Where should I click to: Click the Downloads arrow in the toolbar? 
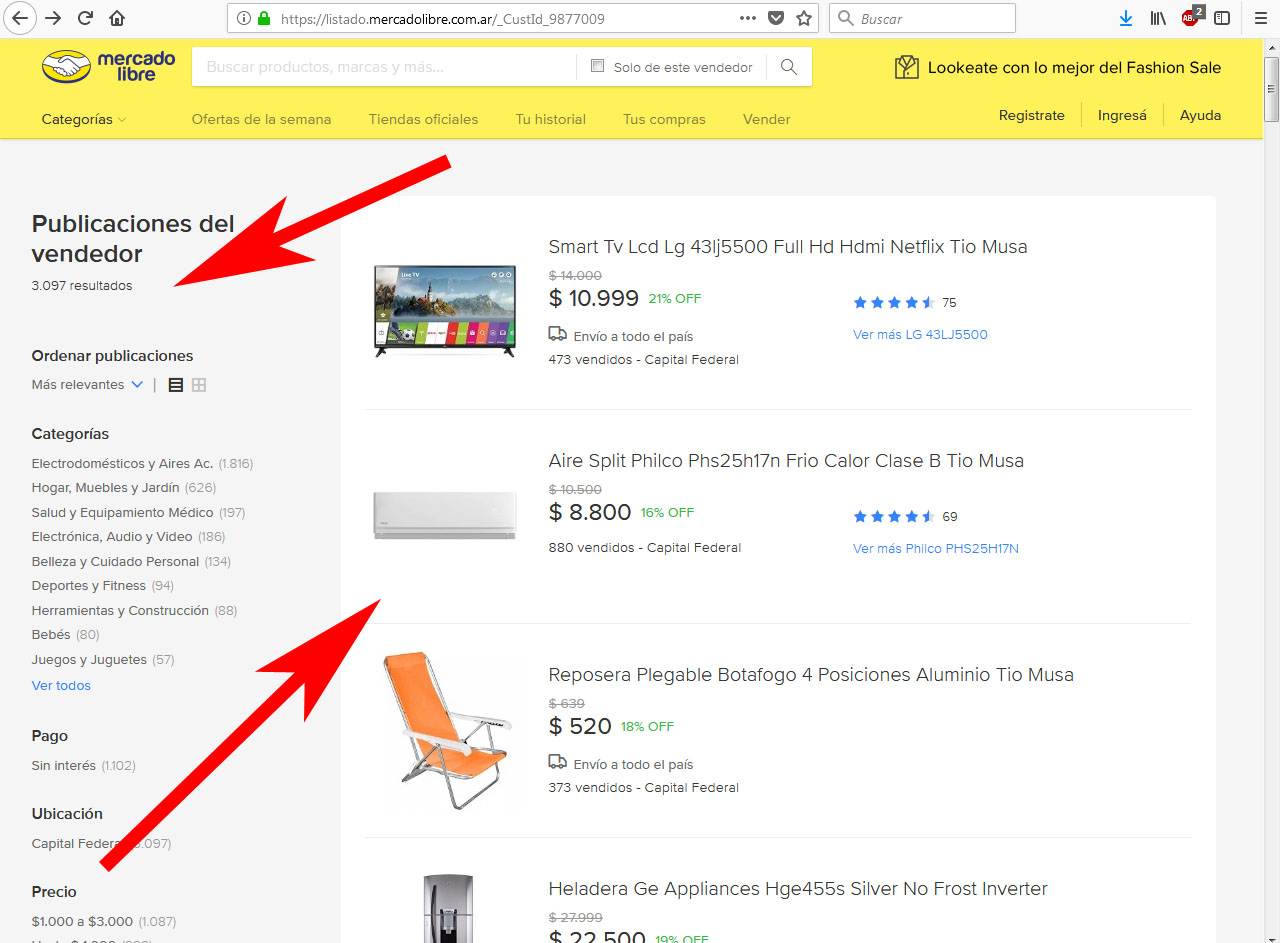click(x=1126, y=17)
